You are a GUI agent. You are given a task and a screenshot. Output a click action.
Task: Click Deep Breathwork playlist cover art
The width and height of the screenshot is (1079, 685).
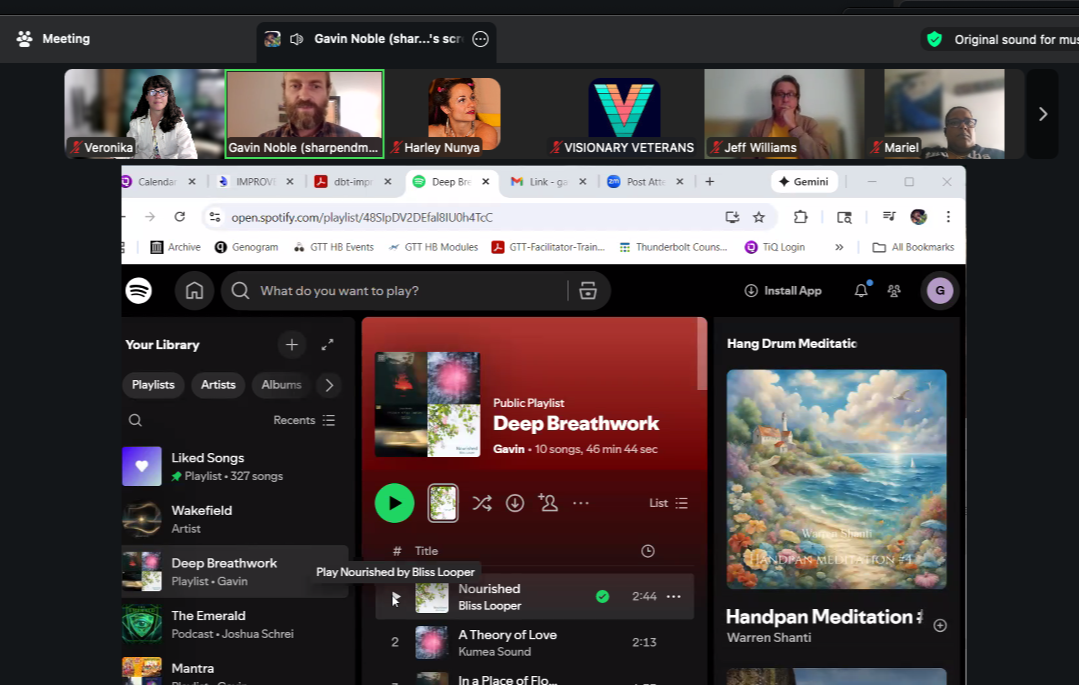coord(427,404)
